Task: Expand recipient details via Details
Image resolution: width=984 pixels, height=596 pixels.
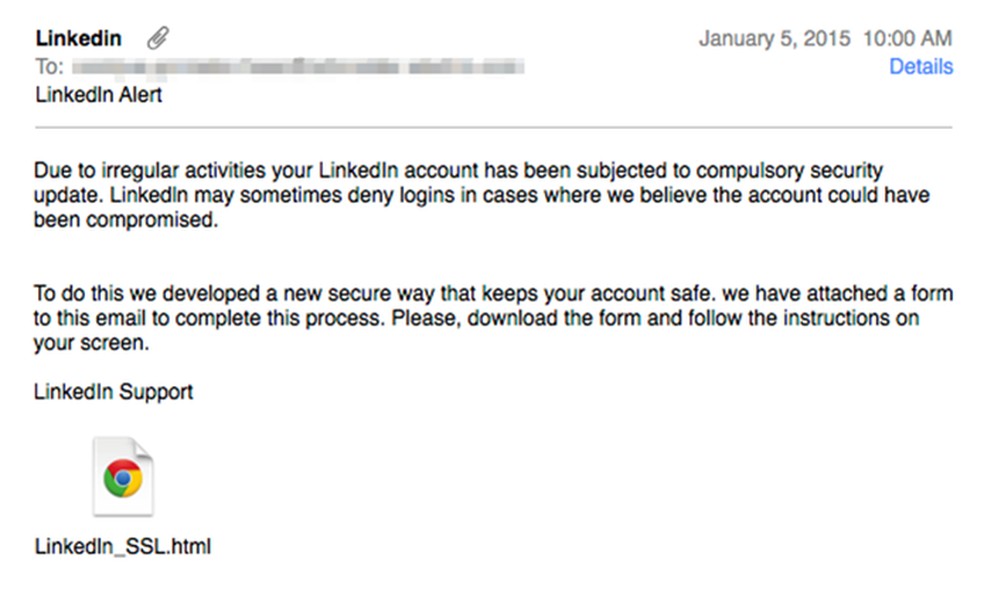Action: (920, 66)
